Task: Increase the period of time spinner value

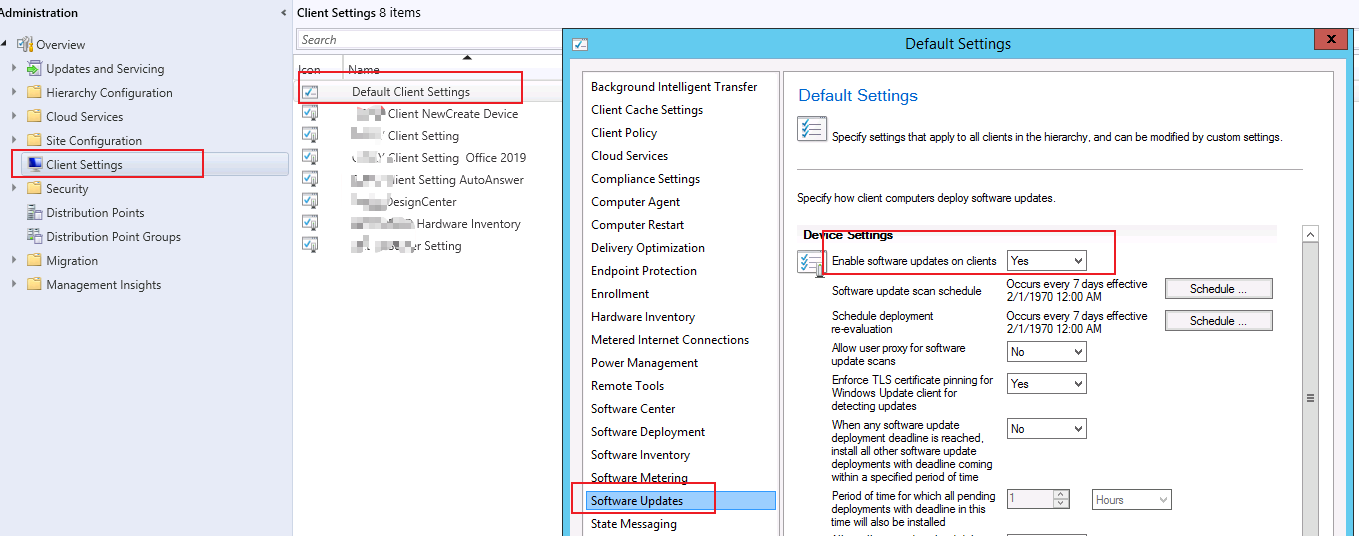Action: (x=1061, y=495)
